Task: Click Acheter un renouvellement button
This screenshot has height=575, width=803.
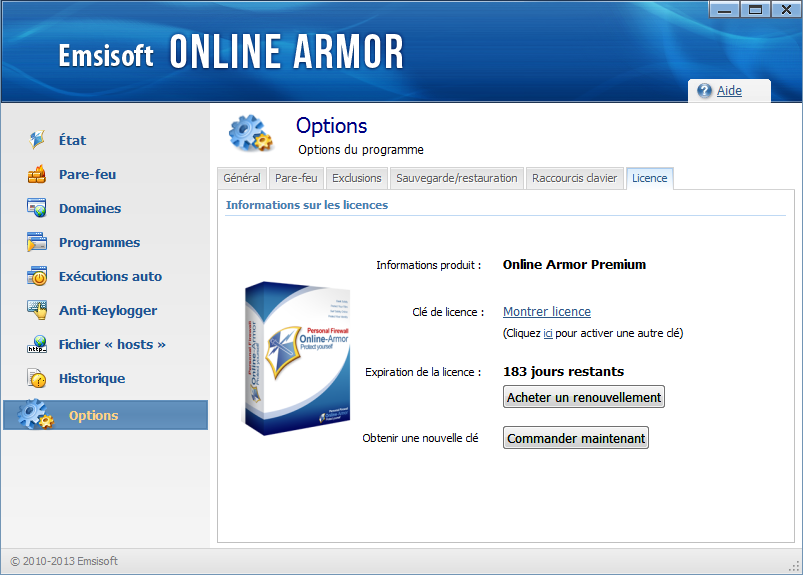Action: click(584, 397)
